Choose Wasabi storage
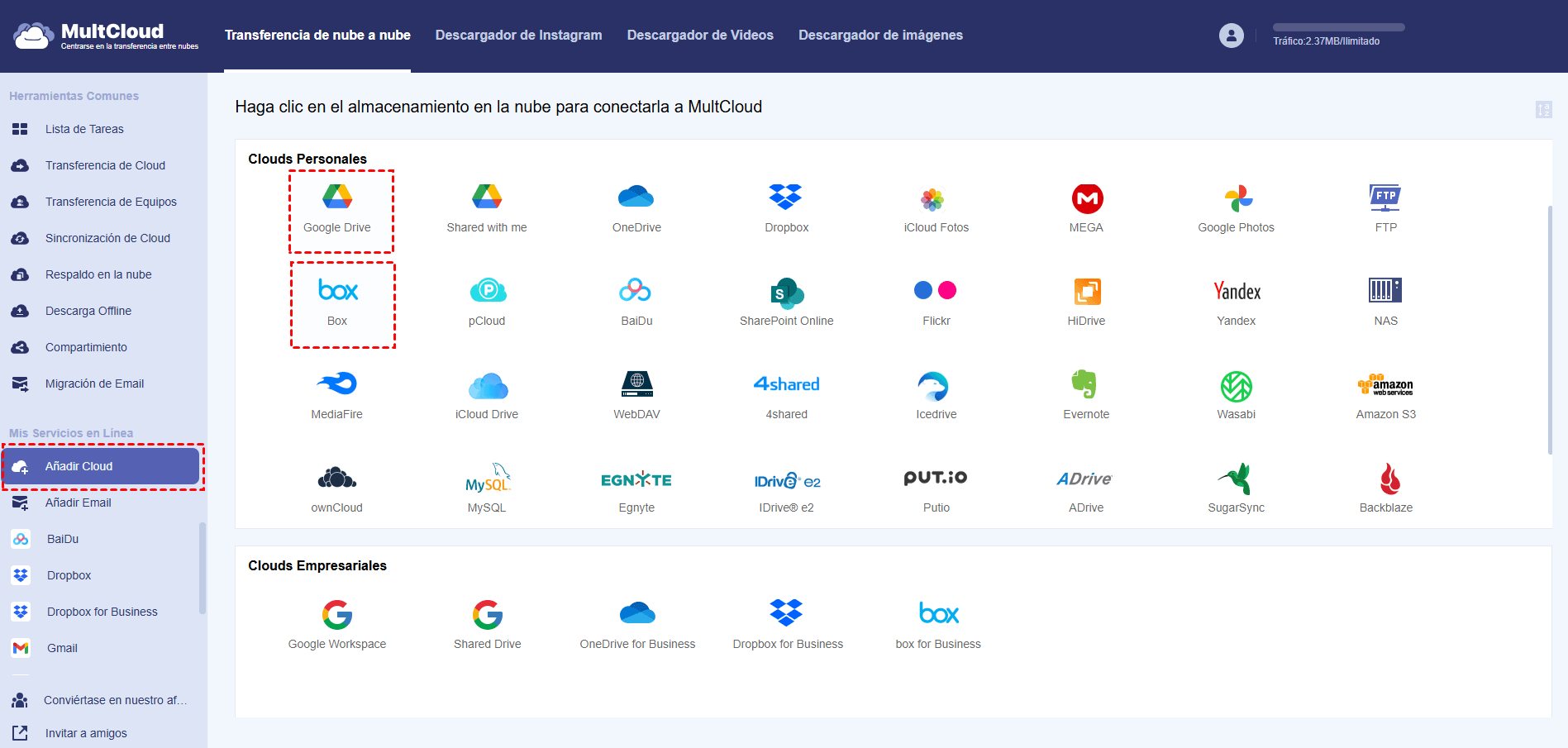Viewport: 1568px width, 748px height. coord(1237,396)
